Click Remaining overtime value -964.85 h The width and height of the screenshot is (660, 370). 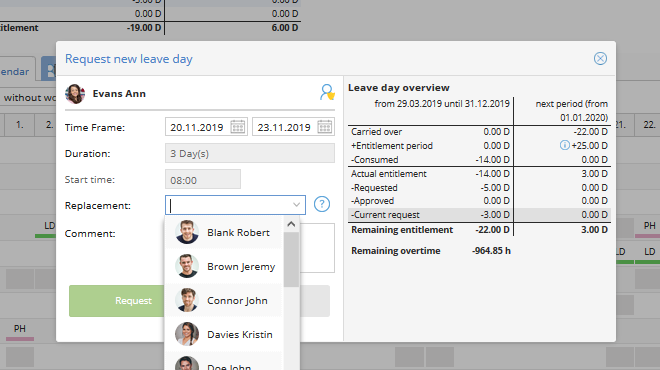point(491,250)
